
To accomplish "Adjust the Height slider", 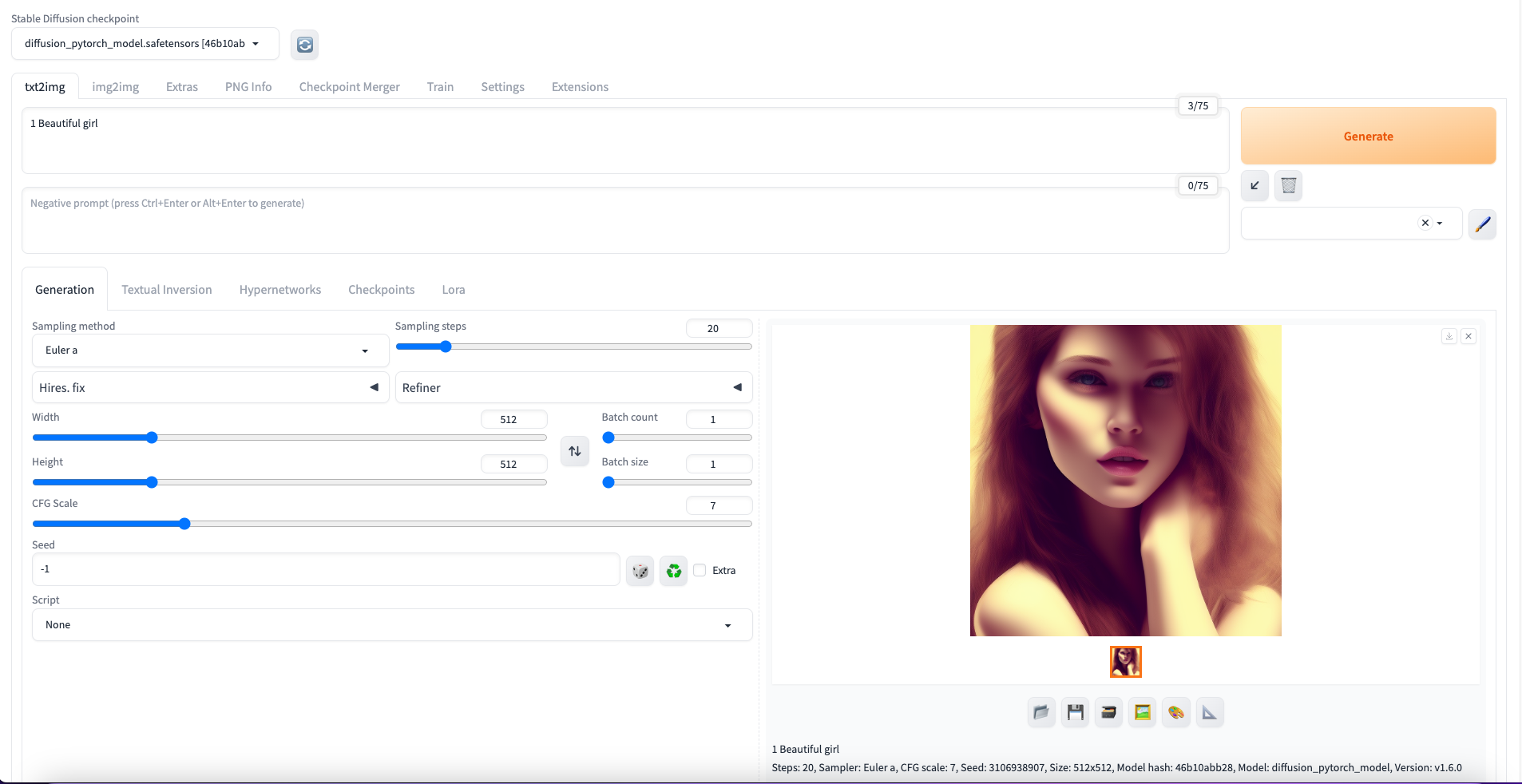I will 289,482.
